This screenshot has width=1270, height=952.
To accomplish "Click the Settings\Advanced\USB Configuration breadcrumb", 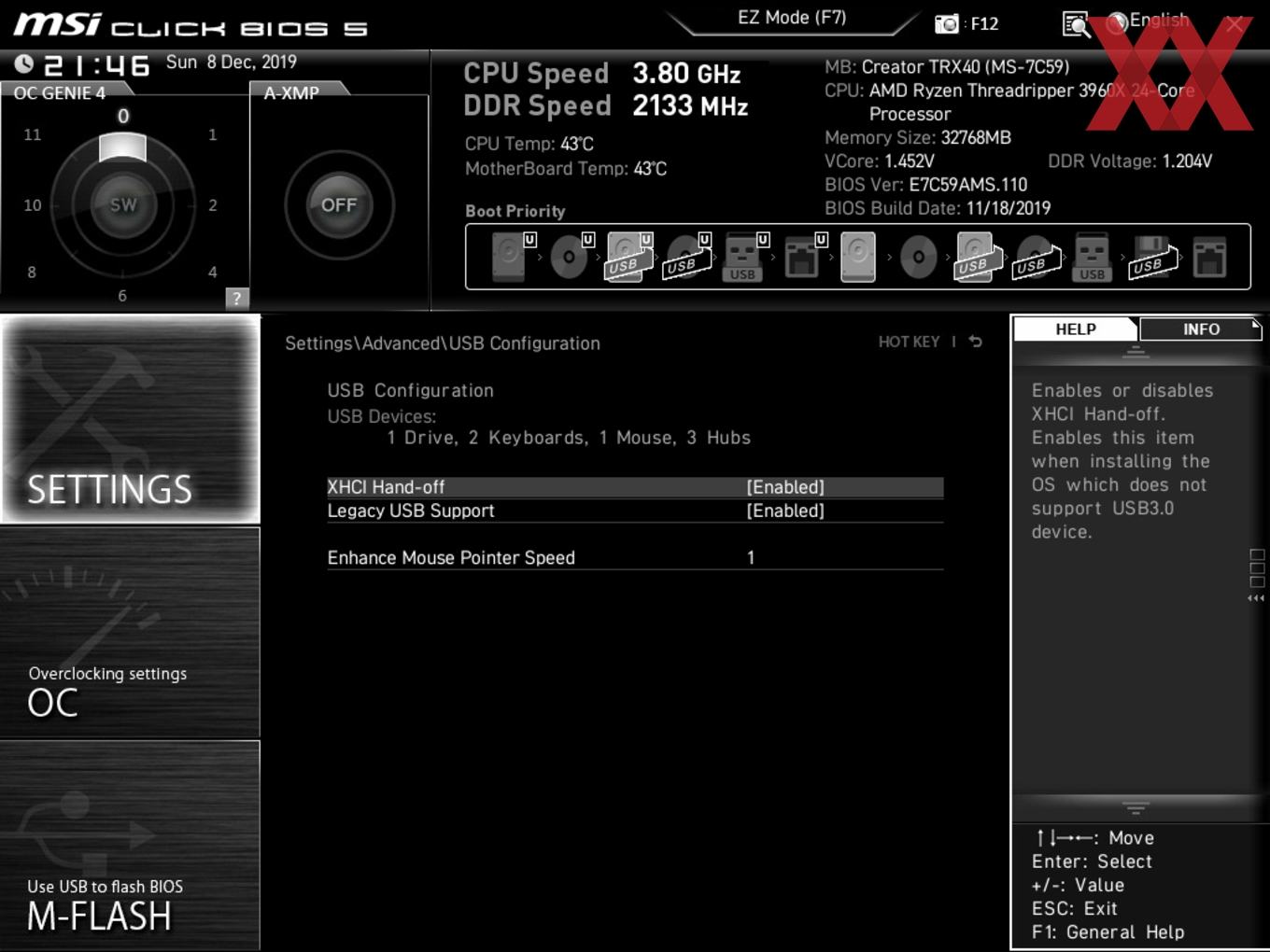I will point(443,343).
